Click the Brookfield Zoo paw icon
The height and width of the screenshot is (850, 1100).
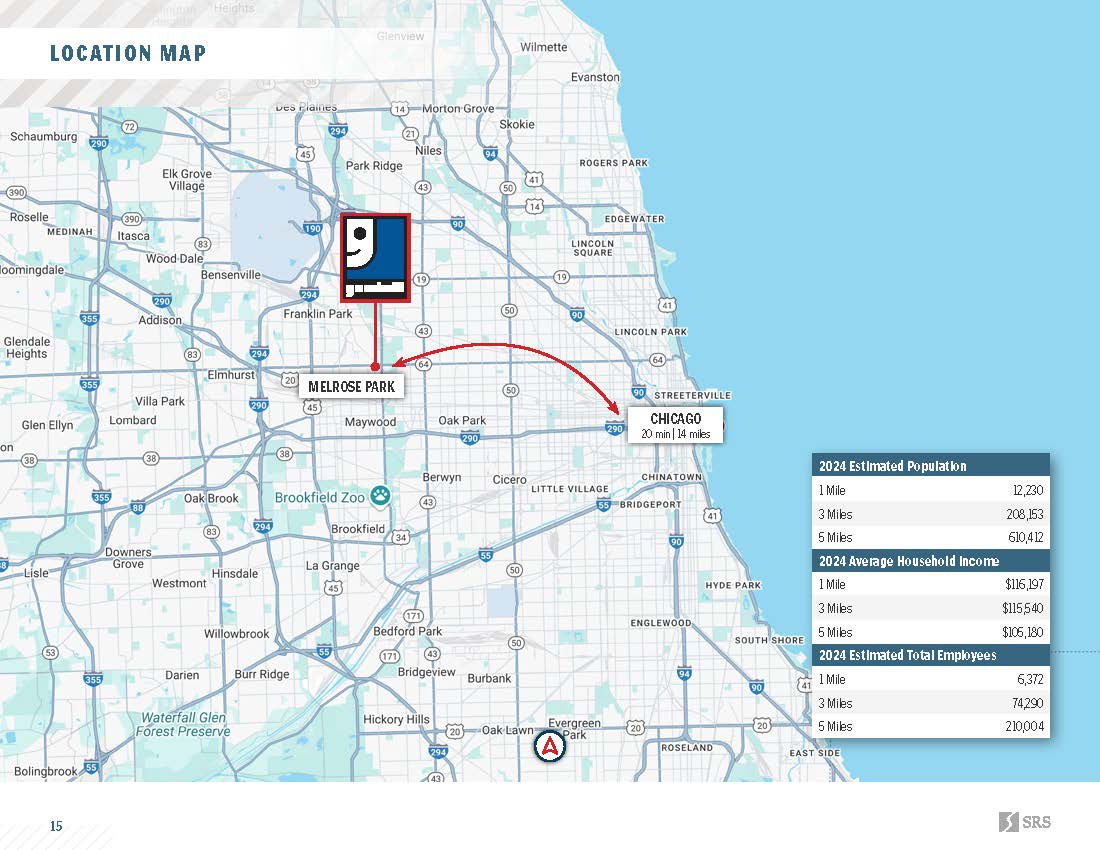[x=380, y=496]
